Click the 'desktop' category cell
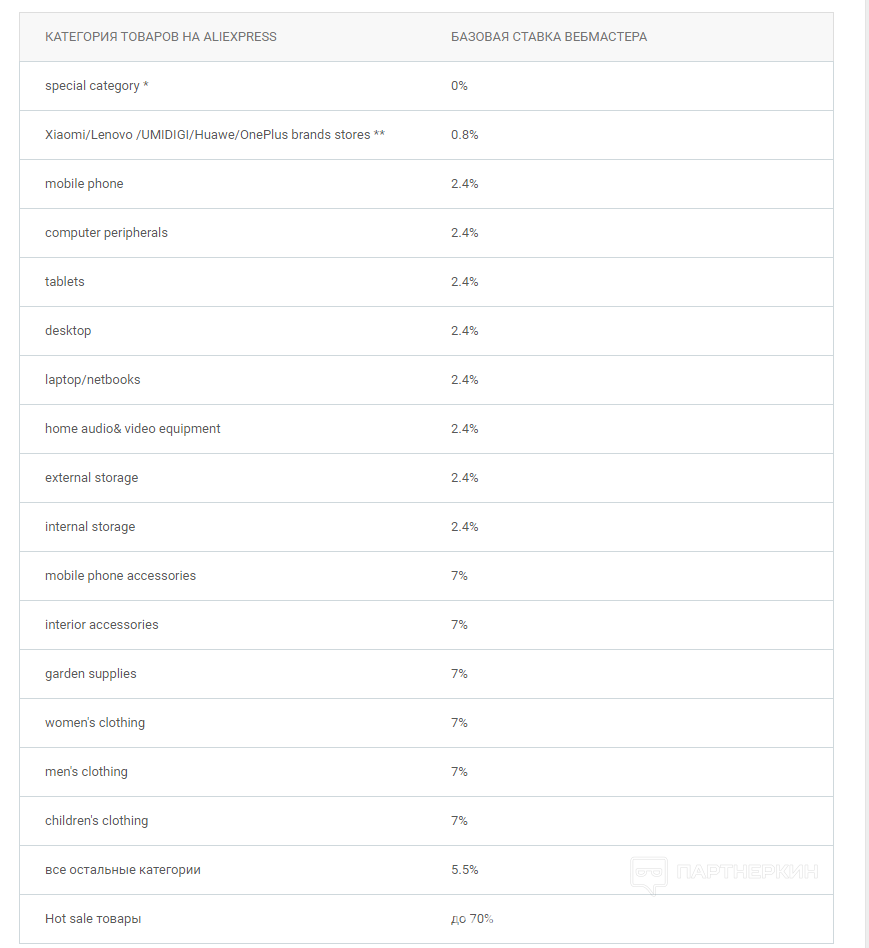869x948 pixels. coord(68,331)
